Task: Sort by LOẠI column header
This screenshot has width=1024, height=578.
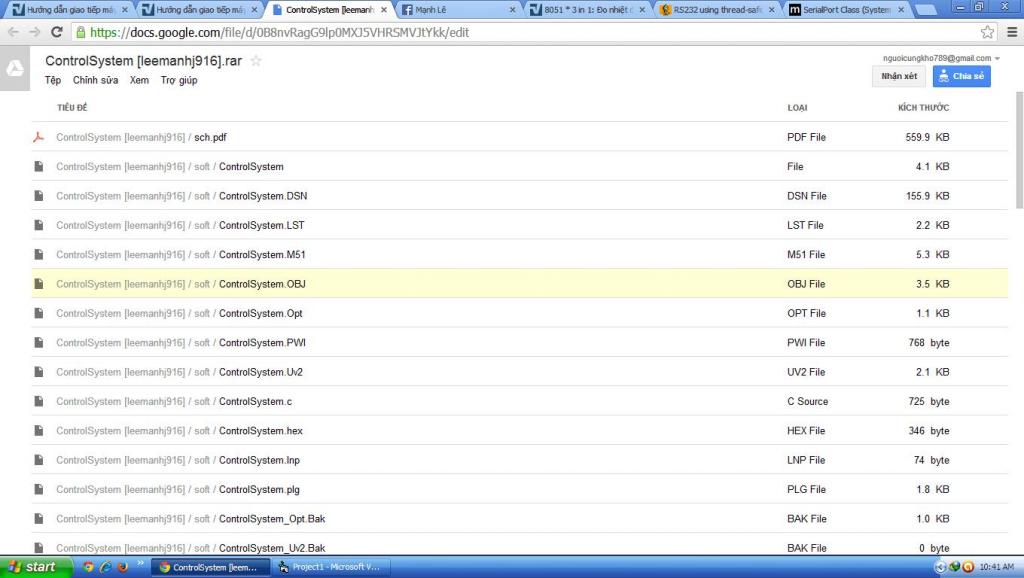Action: [797, 108]
